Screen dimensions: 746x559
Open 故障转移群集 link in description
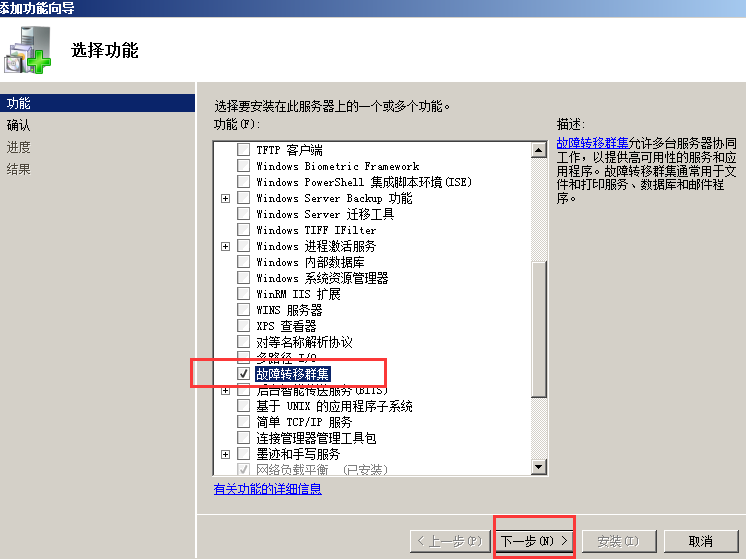pyautogui.click(x=592, y=143)
